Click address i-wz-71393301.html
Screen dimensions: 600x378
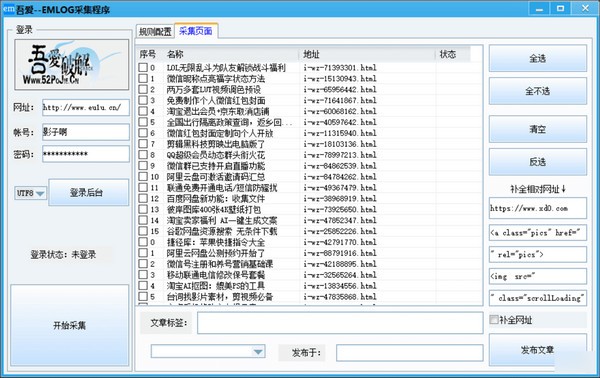(340, 68)
